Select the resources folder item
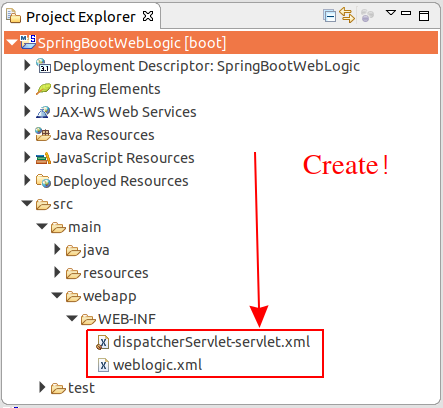The image size is (443, 408). (107, 273)
